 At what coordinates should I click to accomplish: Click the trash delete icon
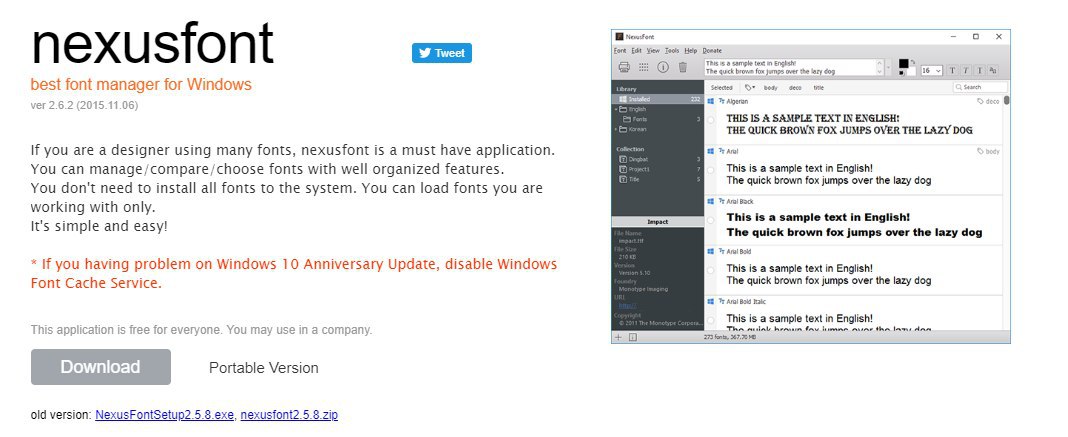[682, 67]
